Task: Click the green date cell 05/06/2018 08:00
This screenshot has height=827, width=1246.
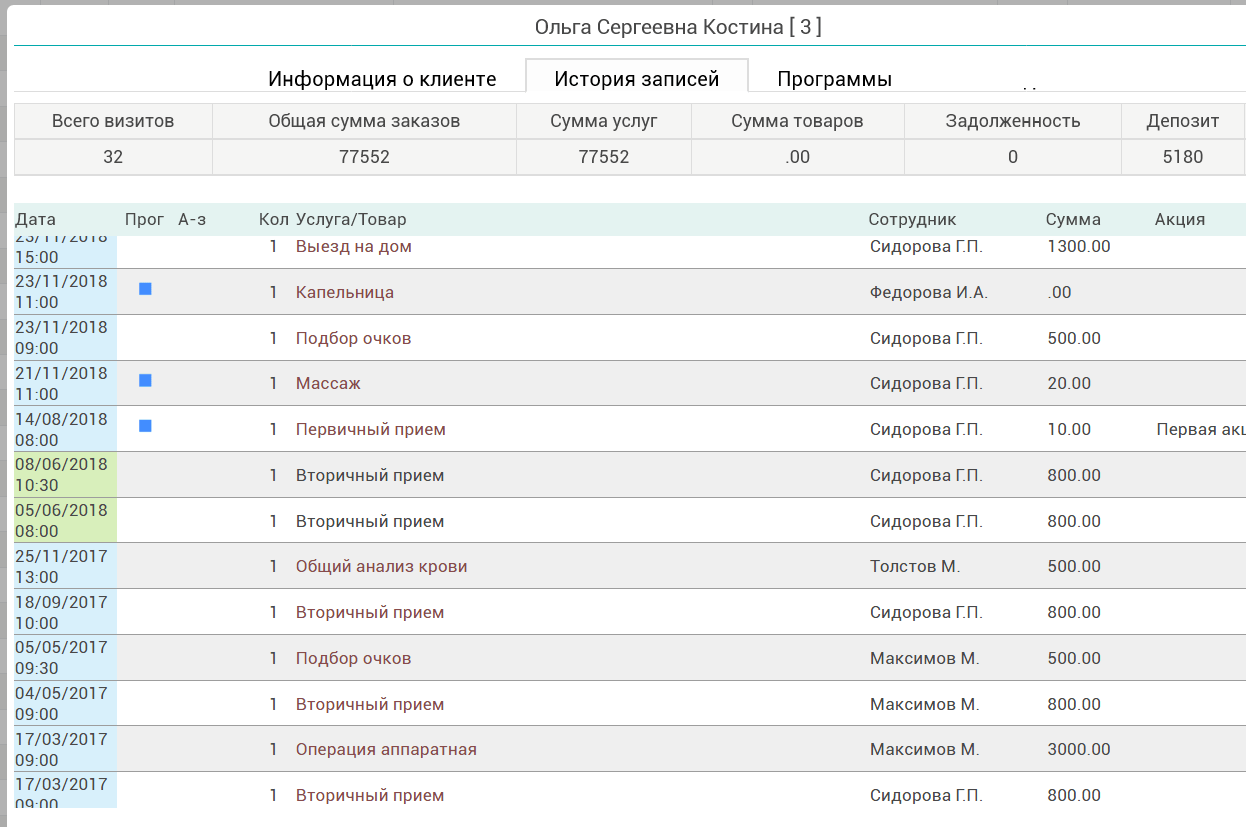Action: [x=66, y=521]
